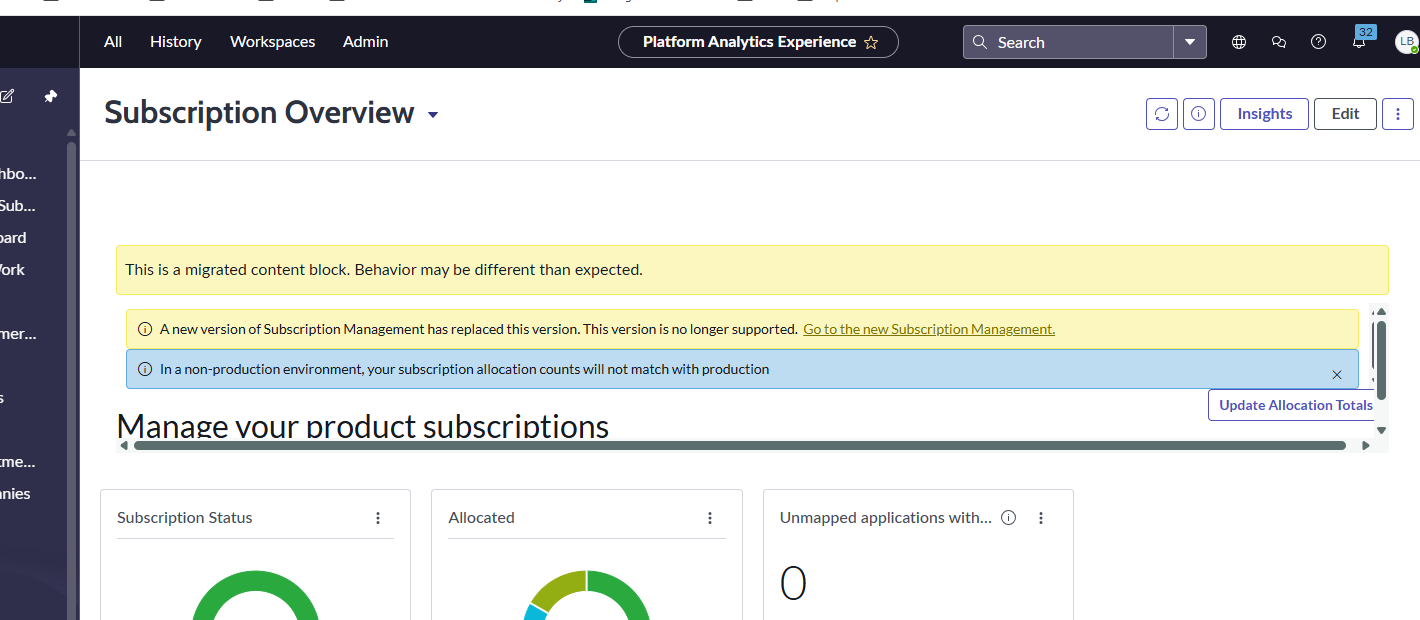Select the compose icon in the sidebar

click(x=7, y=95)
